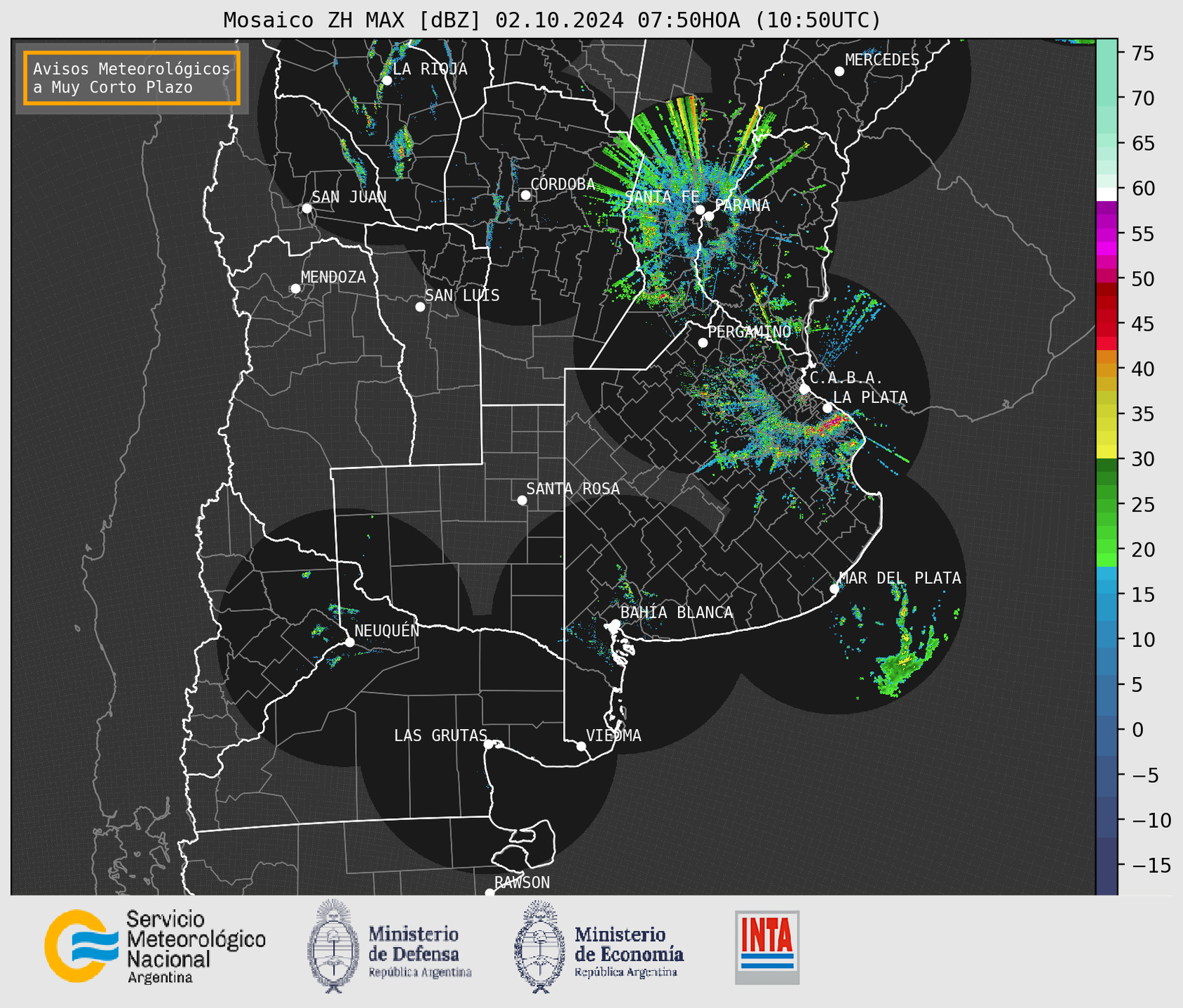The width and height of the screenshot is (1183, 1008).
Task: Click the white dot marker for Pergamino
Action: click(703, 343)
